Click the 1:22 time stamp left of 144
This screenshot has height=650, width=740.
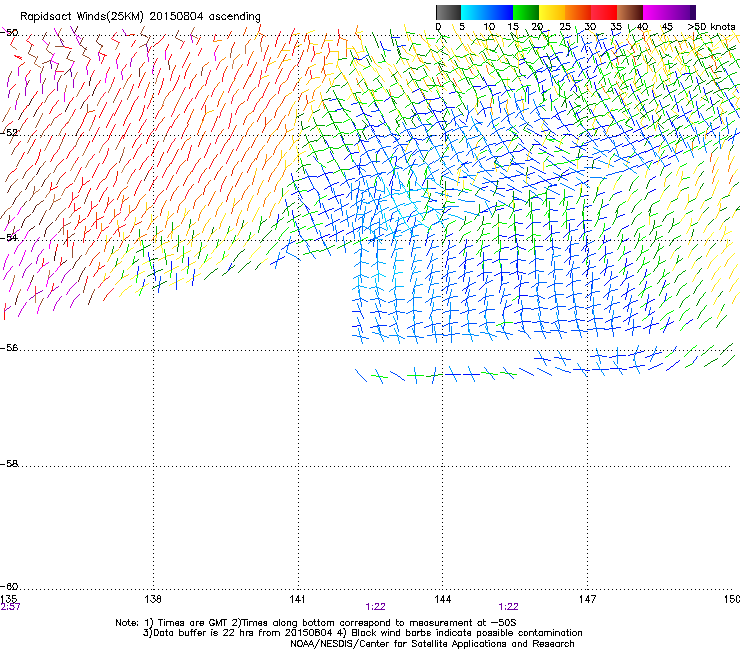(375, 607)
